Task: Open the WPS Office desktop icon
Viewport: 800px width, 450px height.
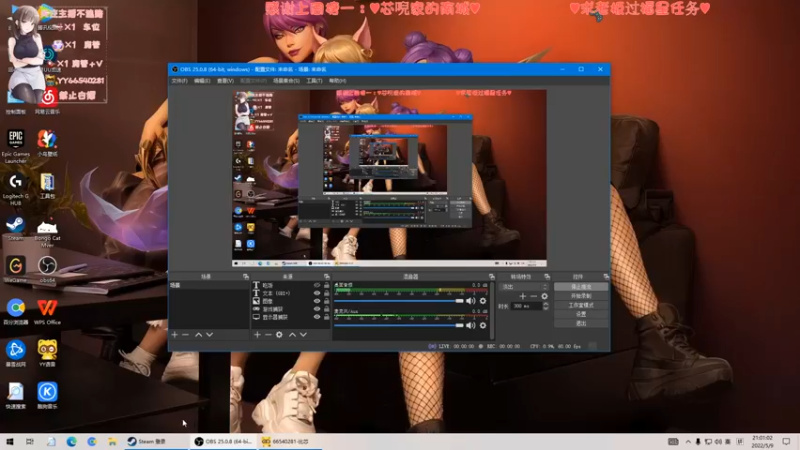Action: click(x=47, y=312)
